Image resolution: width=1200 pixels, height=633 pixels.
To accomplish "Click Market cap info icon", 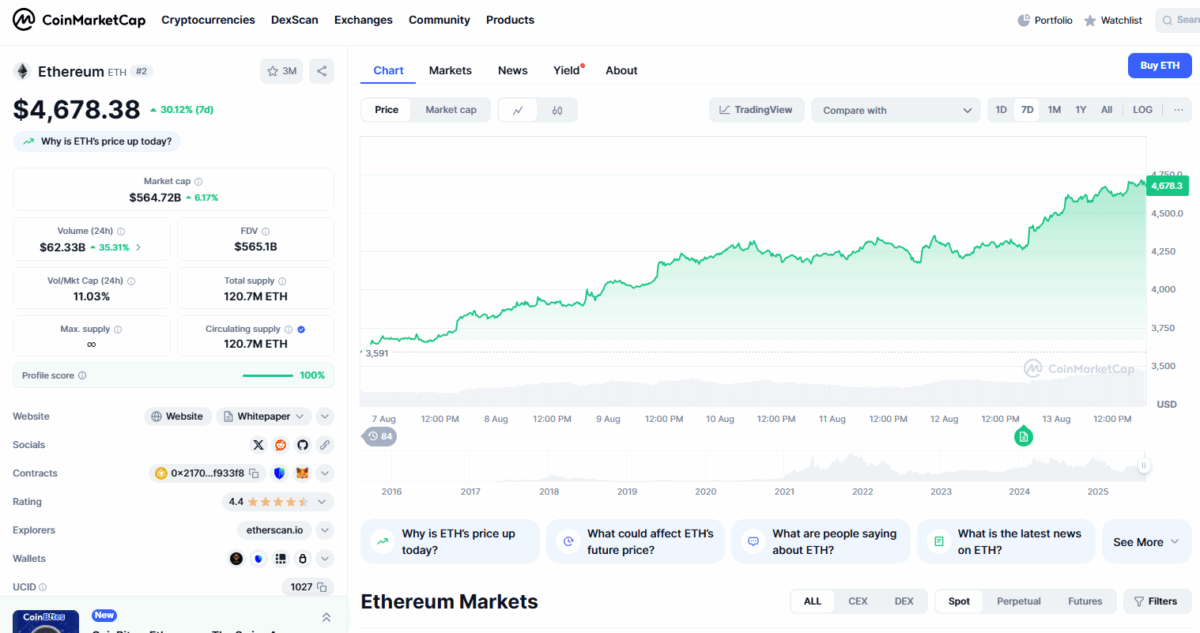I will pos(198,182).
